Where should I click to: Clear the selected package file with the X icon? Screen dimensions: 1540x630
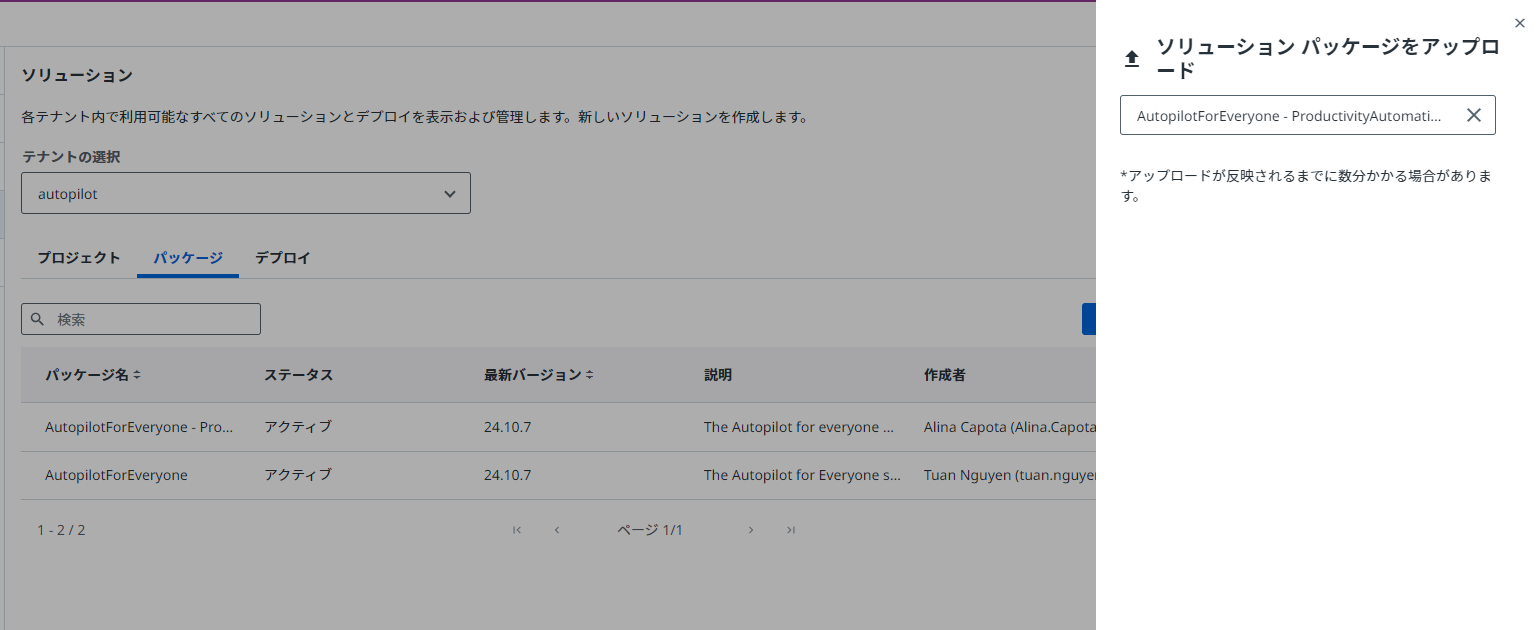(x=1474, y=115)
